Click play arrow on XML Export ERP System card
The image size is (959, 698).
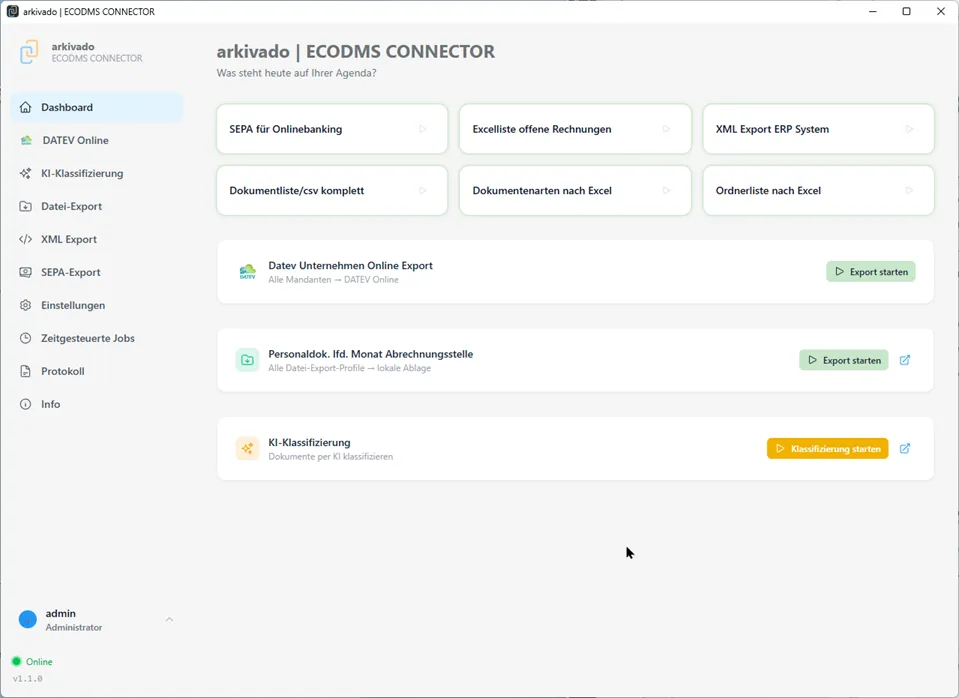click(909, 129)
